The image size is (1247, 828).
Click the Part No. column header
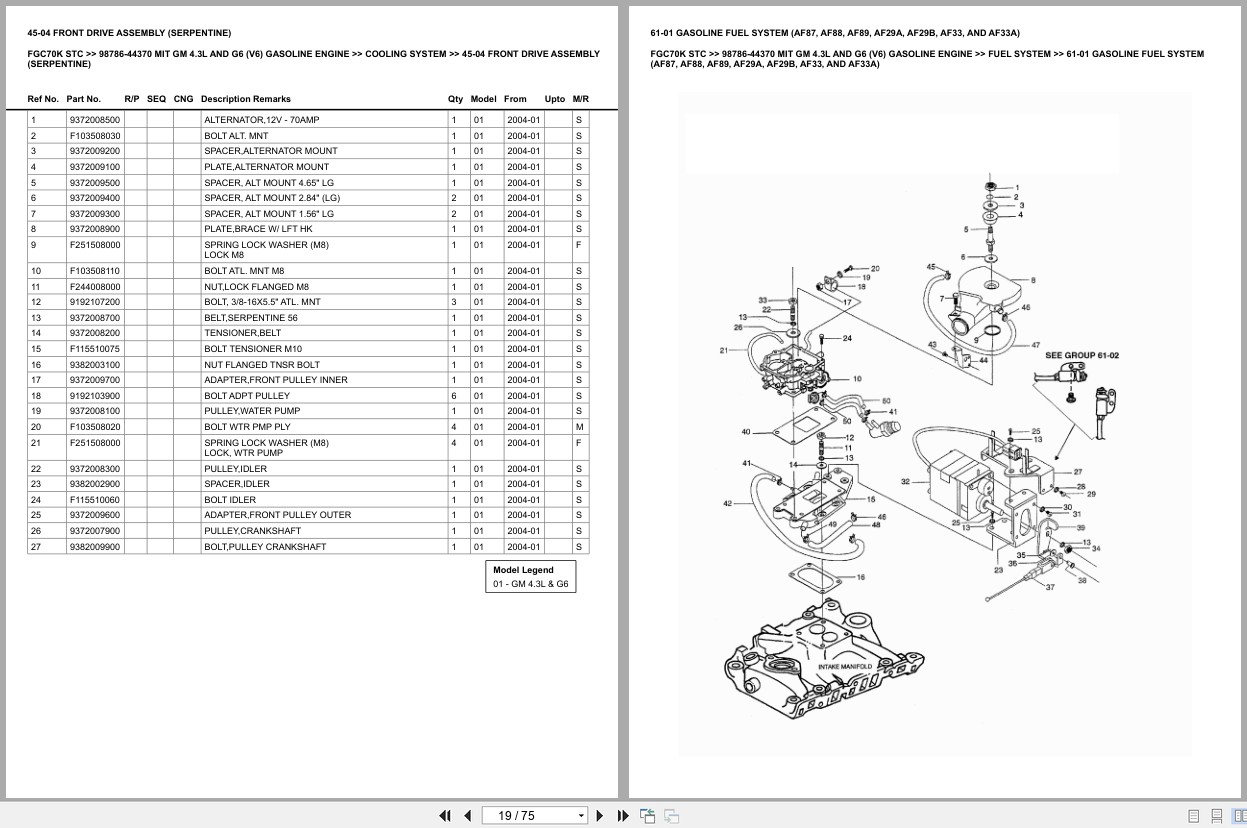coord(84,99)
